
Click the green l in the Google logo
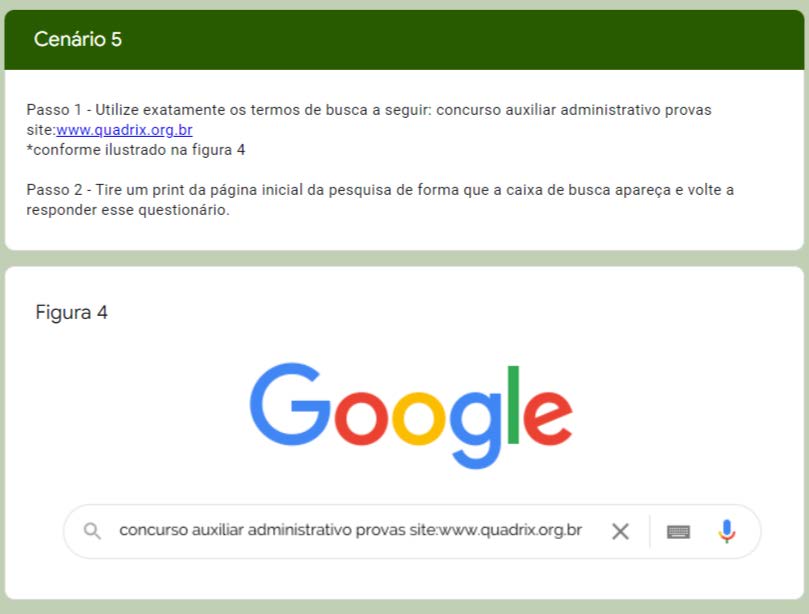click(513, 405)
